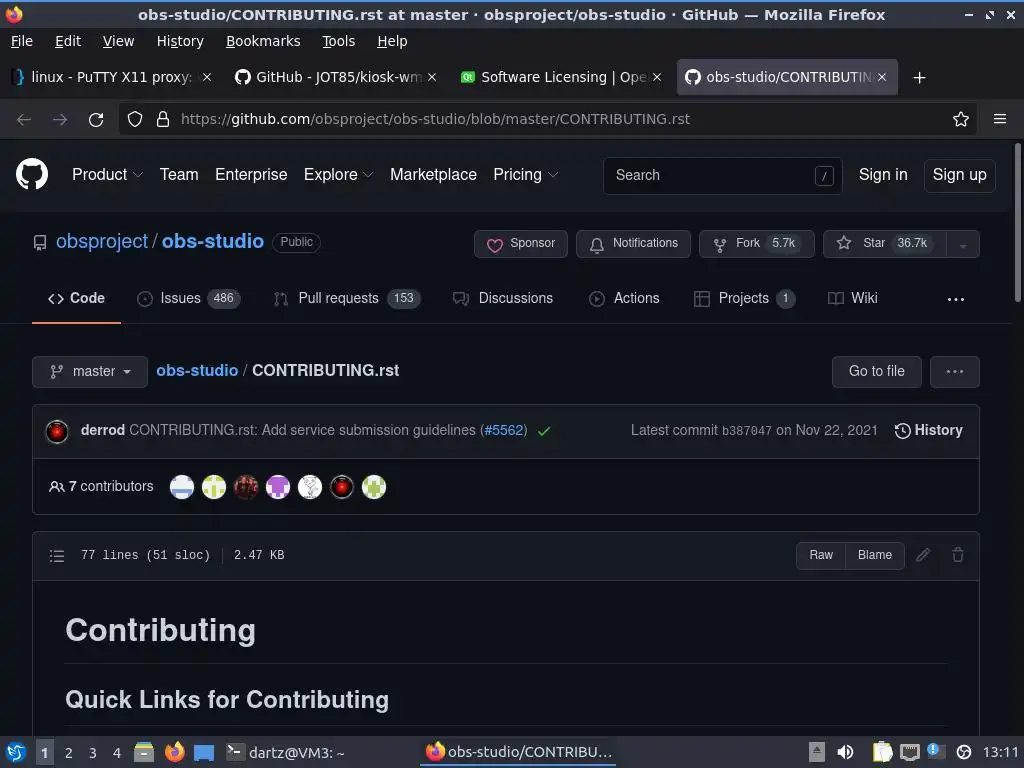
Task: Expand the Pricing dropdown
Action: [x=526, y=174]
